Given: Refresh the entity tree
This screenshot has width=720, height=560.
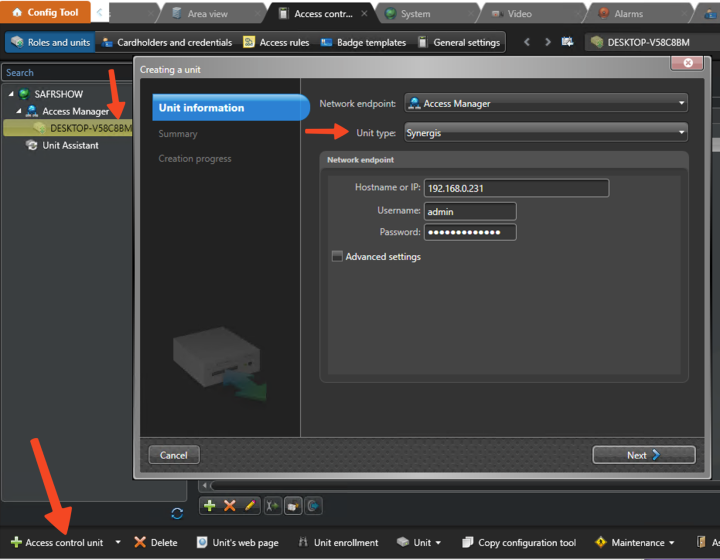Looking at the screenshot, I should pyautogui.click(x=177, y=514).
